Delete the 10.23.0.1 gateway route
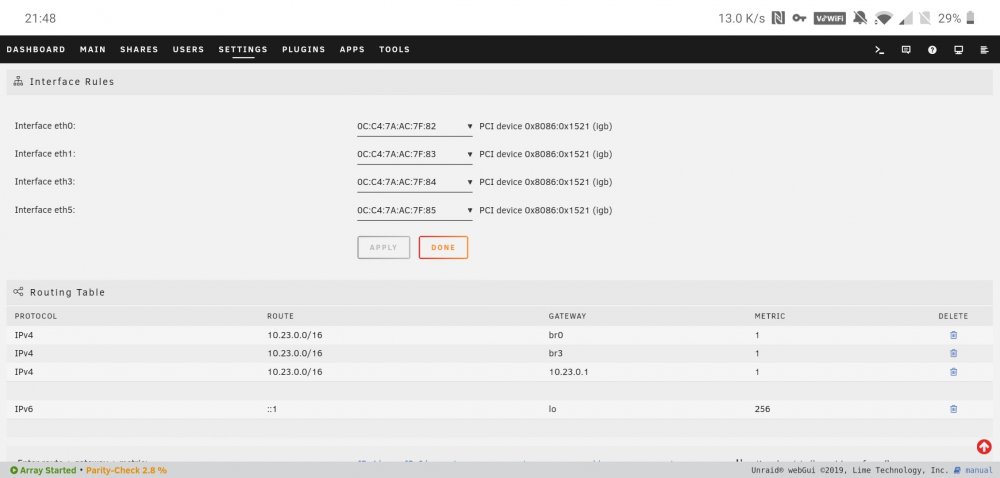The width and height of the screenshot is (1000, 478). click(x=953, y=372)
